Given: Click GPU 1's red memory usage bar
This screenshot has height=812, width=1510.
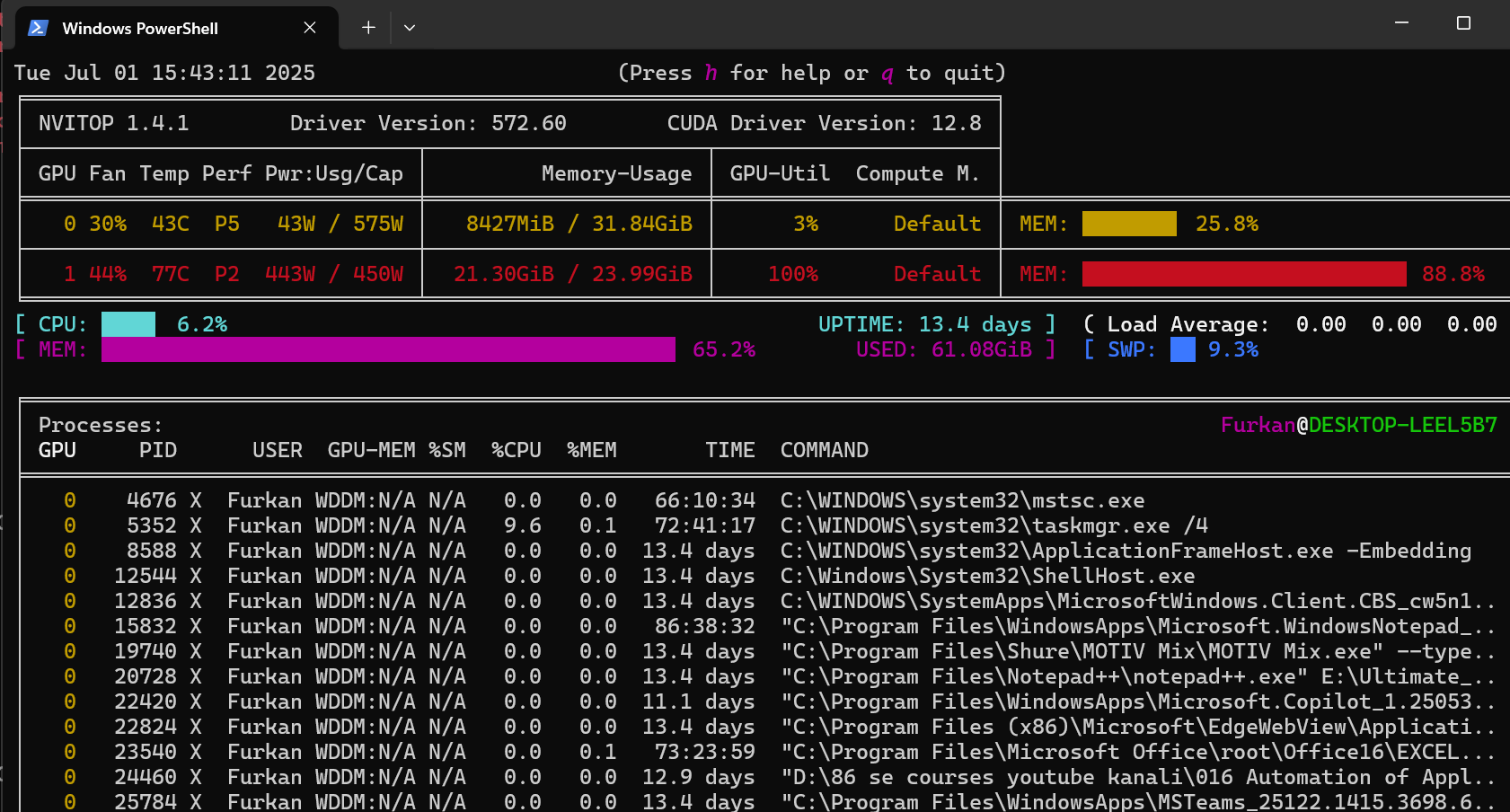Looking at the screenshot, I should [1244, 274].
